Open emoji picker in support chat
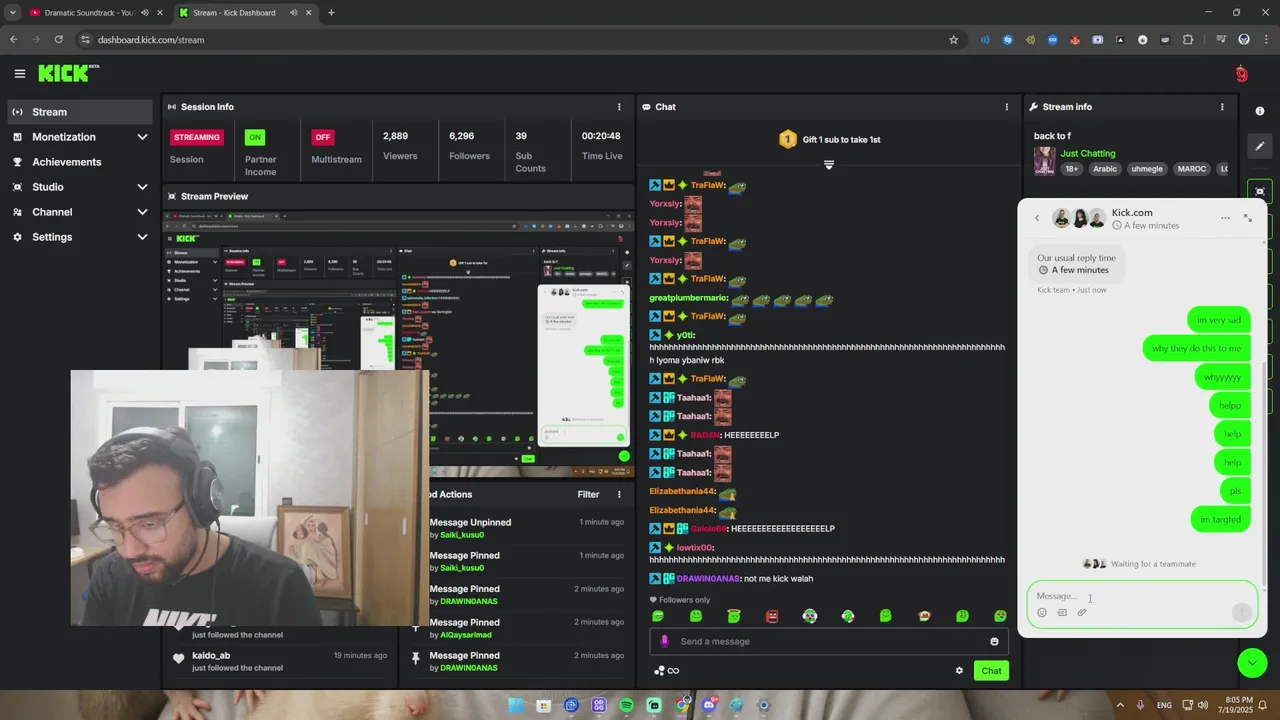This screenshot has width=1280, height=720. tap(1042, 613)
